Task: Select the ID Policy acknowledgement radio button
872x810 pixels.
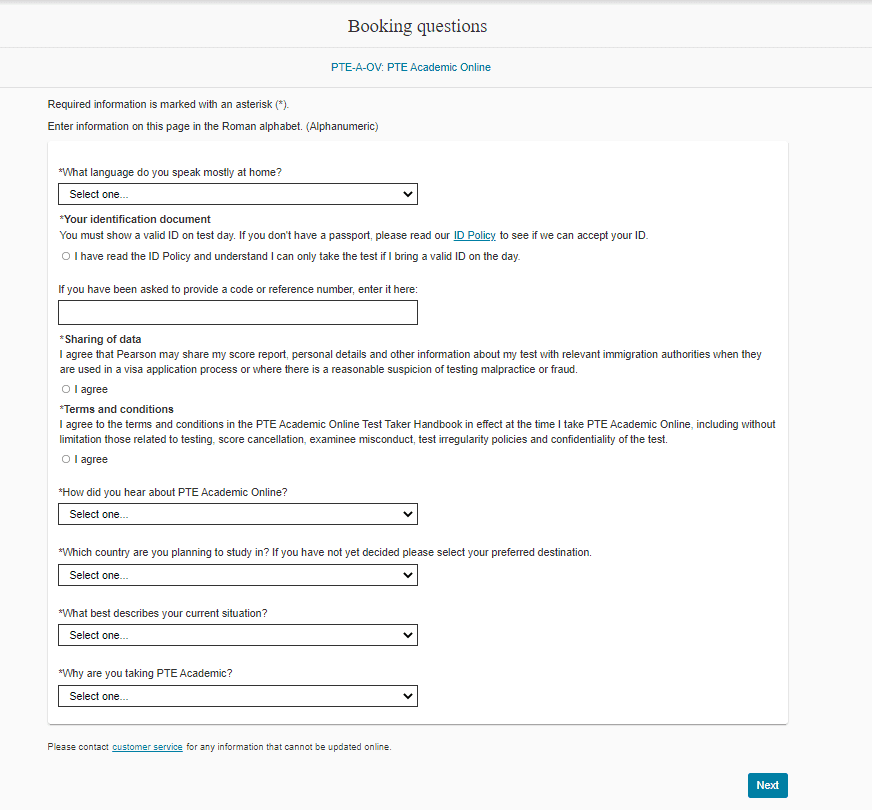Action: (66, 256)
